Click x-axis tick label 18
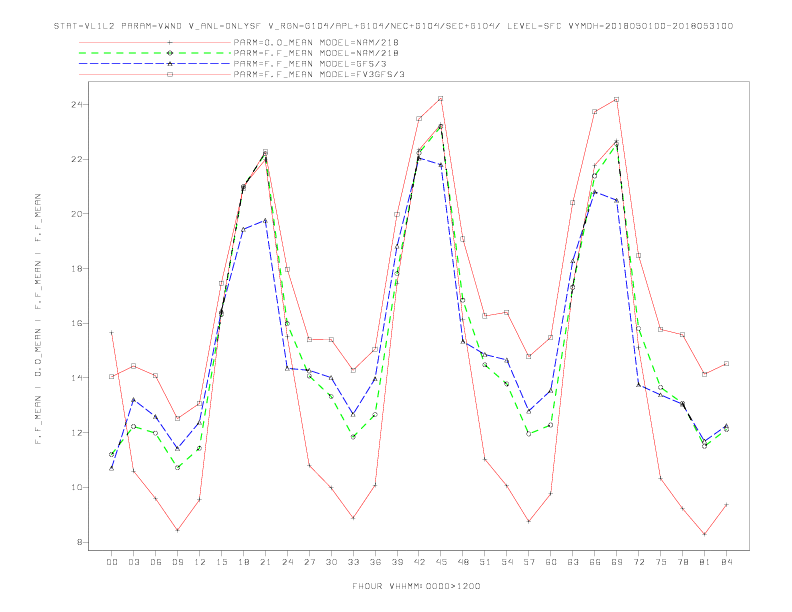The width and height of the screenshot is (792, 612). tap(243, 562)
